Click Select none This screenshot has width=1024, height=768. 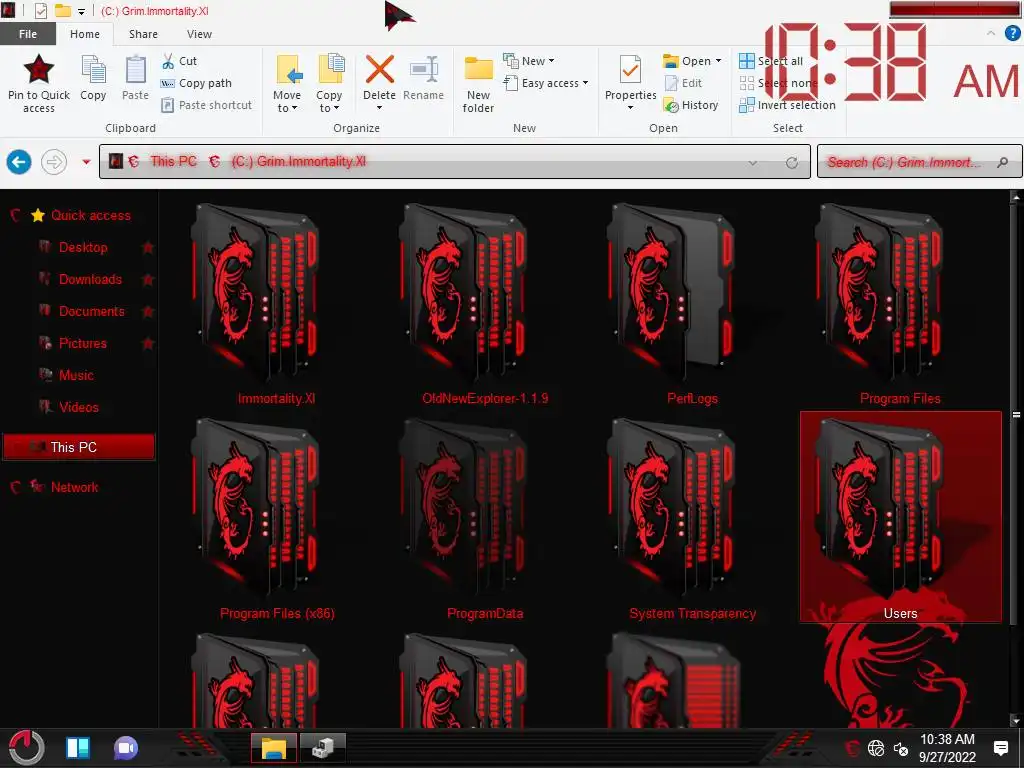pos(778,83)
